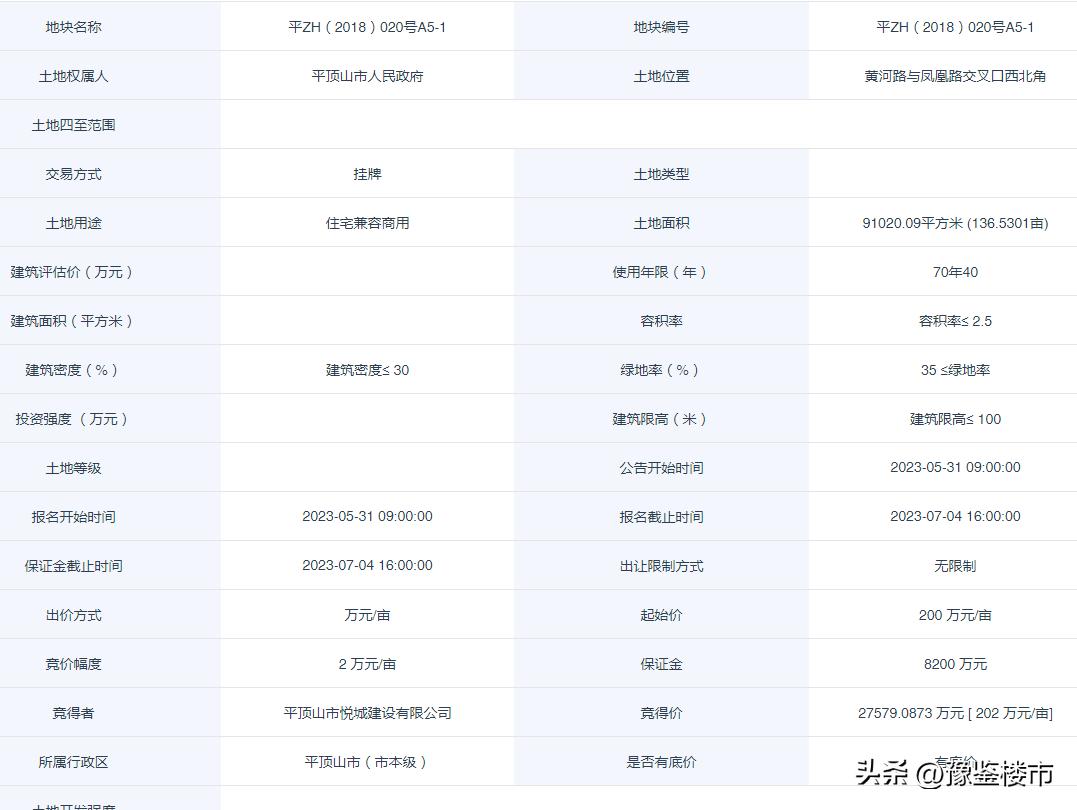Click the 是否有底价 label
The height and width of the screenshot is (810, 1077).
[x=661, y=763]
